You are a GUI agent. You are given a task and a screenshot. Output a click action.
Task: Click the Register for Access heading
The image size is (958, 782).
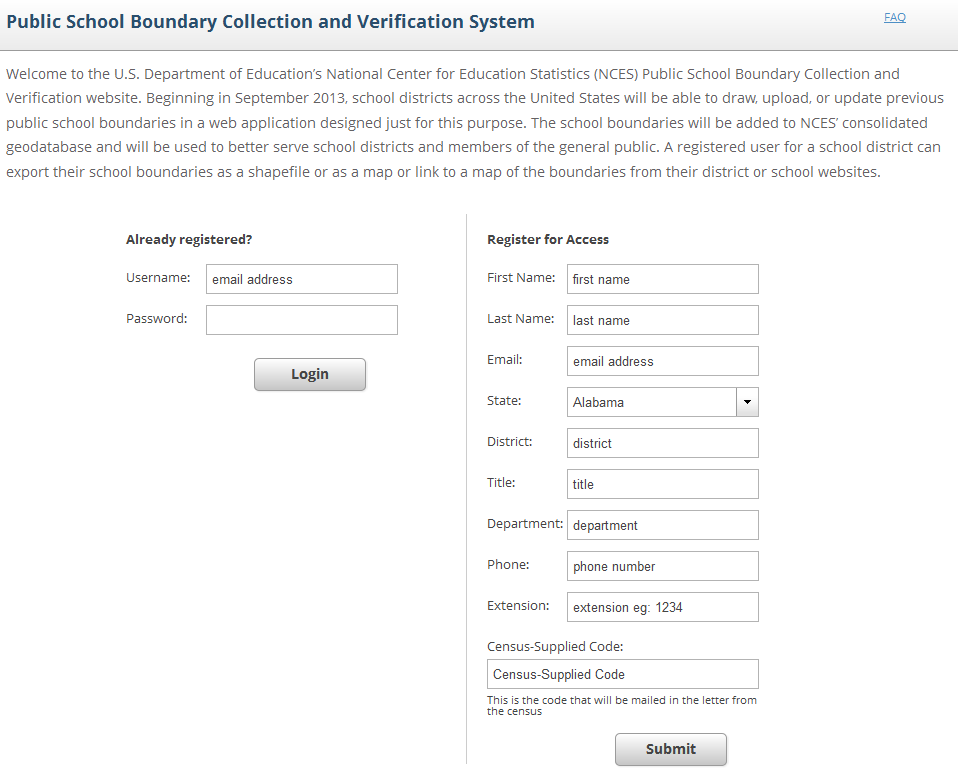(x=548, y=239)
